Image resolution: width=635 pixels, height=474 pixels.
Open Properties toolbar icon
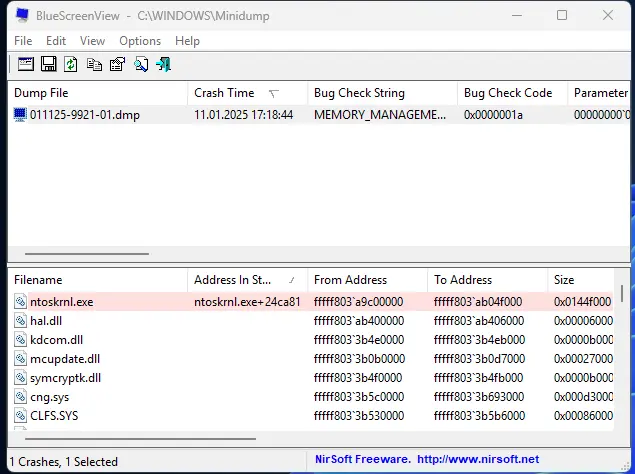click(x=117, y=64)
